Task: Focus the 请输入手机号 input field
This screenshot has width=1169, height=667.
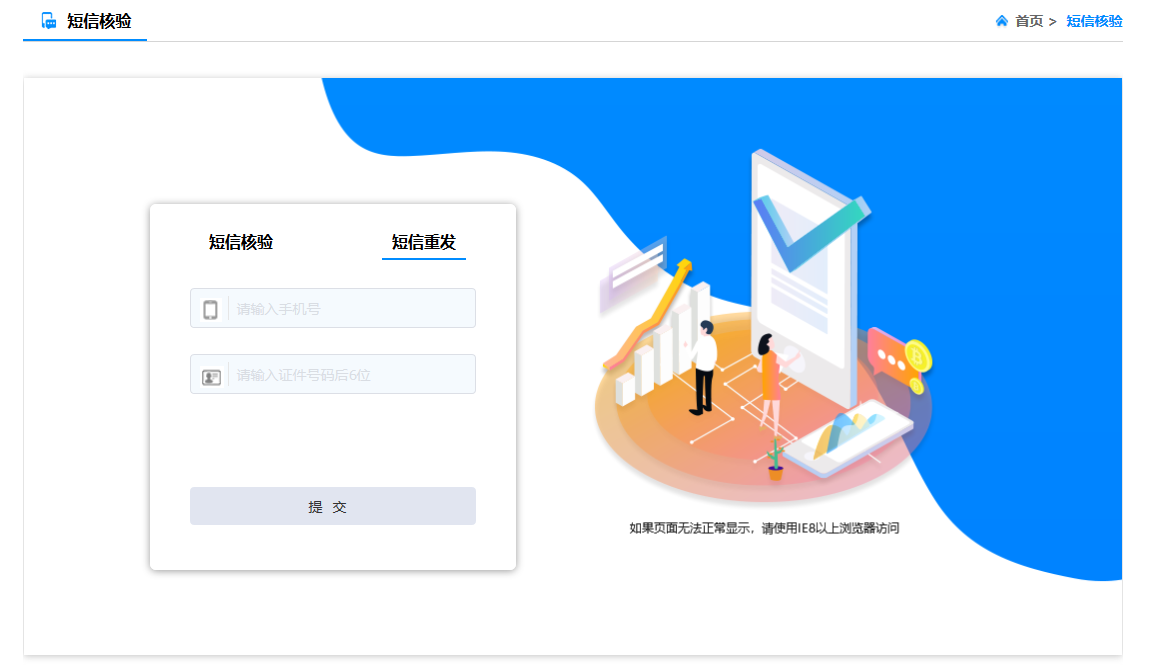Action: [x=333, y=308]
